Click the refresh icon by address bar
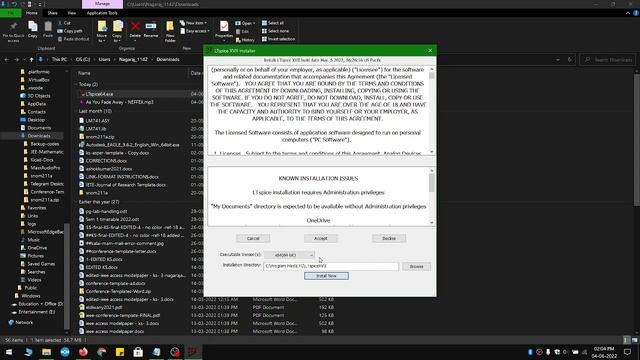640x360 pixels. (570, 60)
